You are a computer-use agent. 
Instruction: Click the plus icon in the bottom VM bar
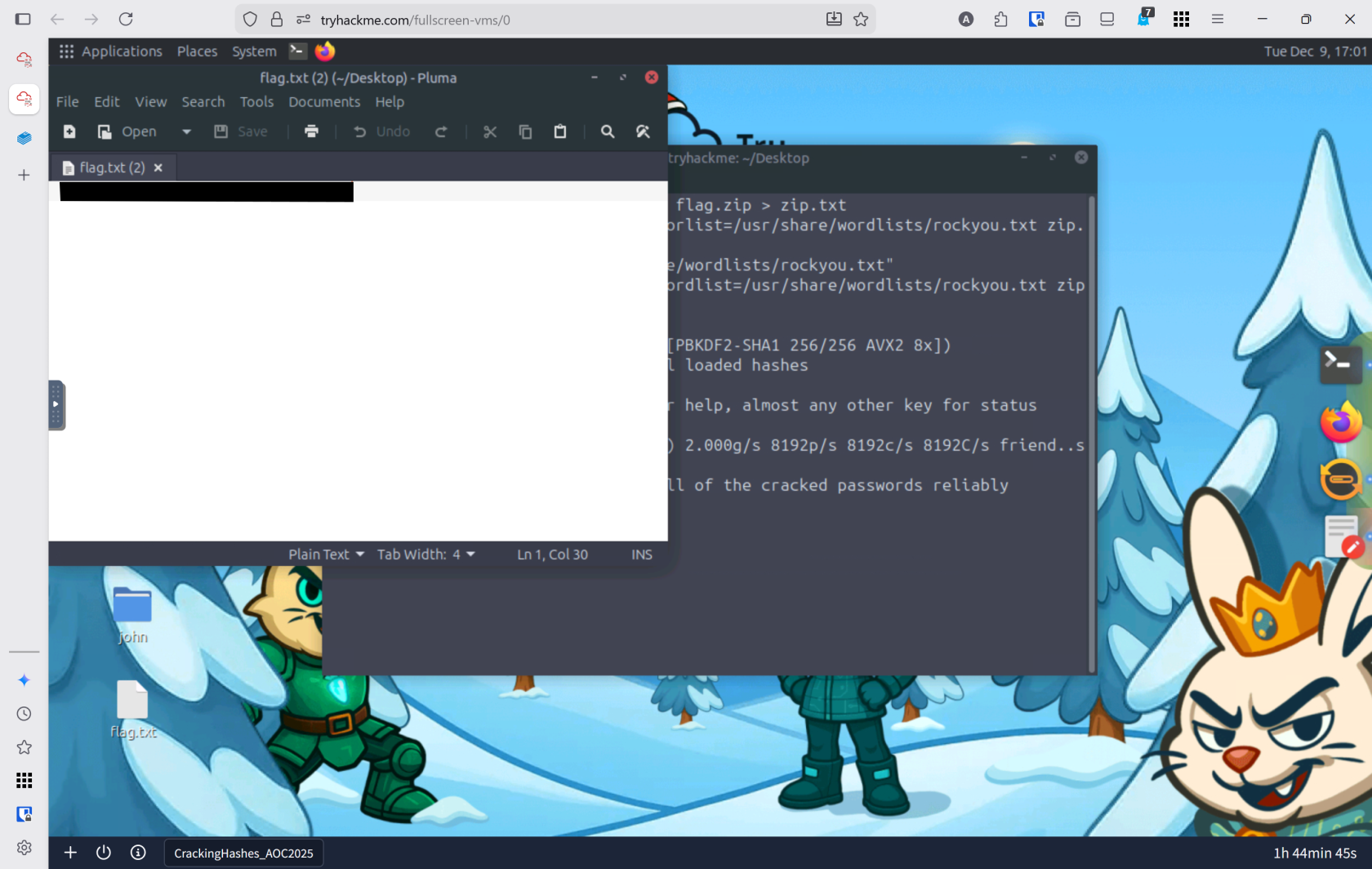[70, 853]
